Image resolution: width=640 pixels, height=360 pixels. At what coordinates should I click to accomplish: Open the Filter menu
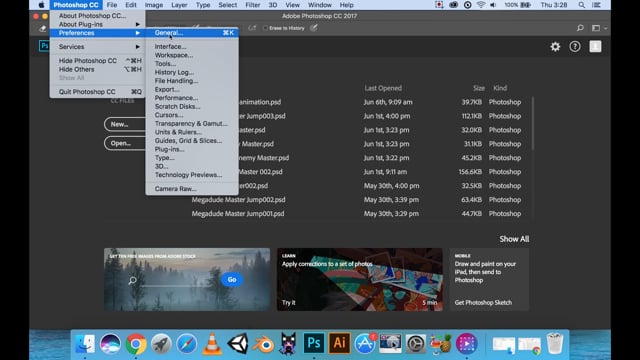pos(253,5)
